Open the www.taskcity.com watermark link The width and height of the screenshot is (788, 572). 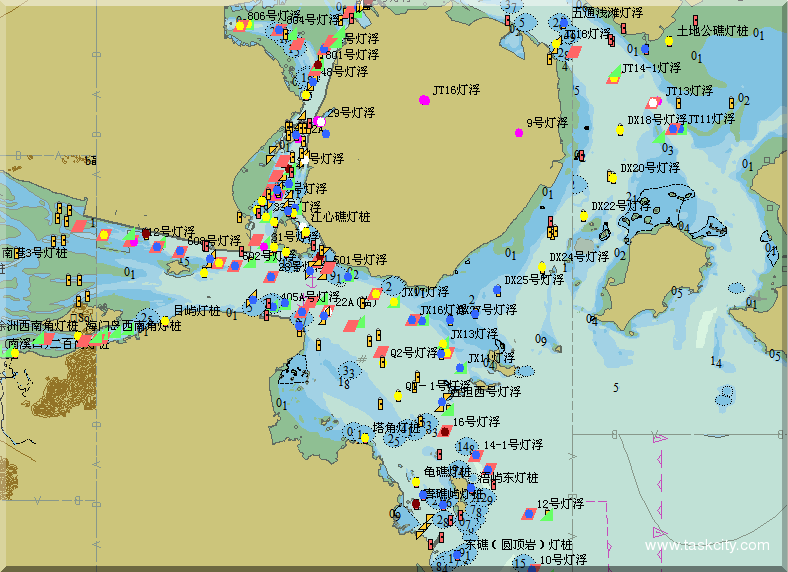(x=708, y=546)
